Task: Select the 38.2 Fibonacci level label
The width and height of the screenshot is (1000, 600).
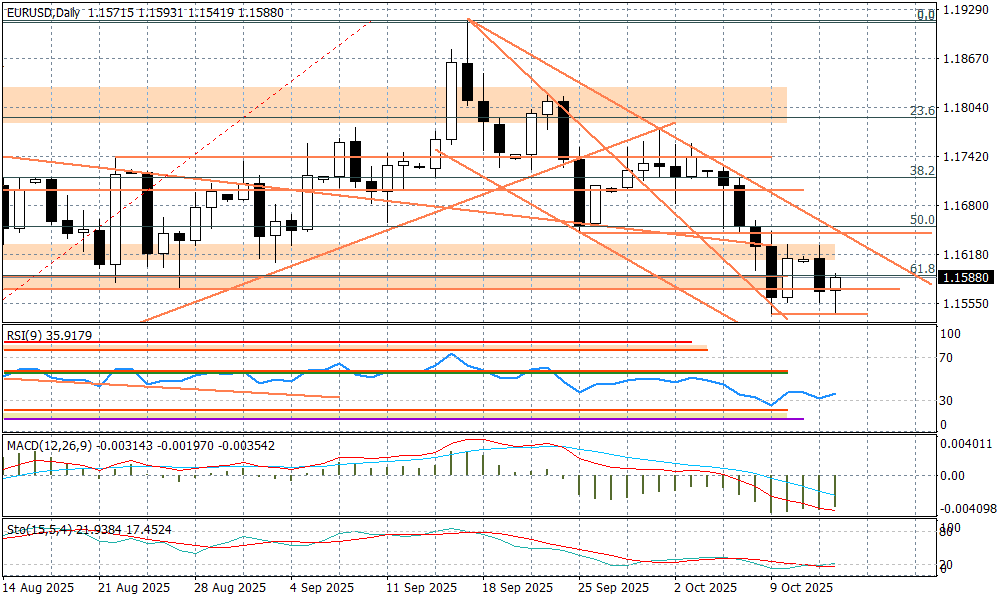Action: (922, 171)
